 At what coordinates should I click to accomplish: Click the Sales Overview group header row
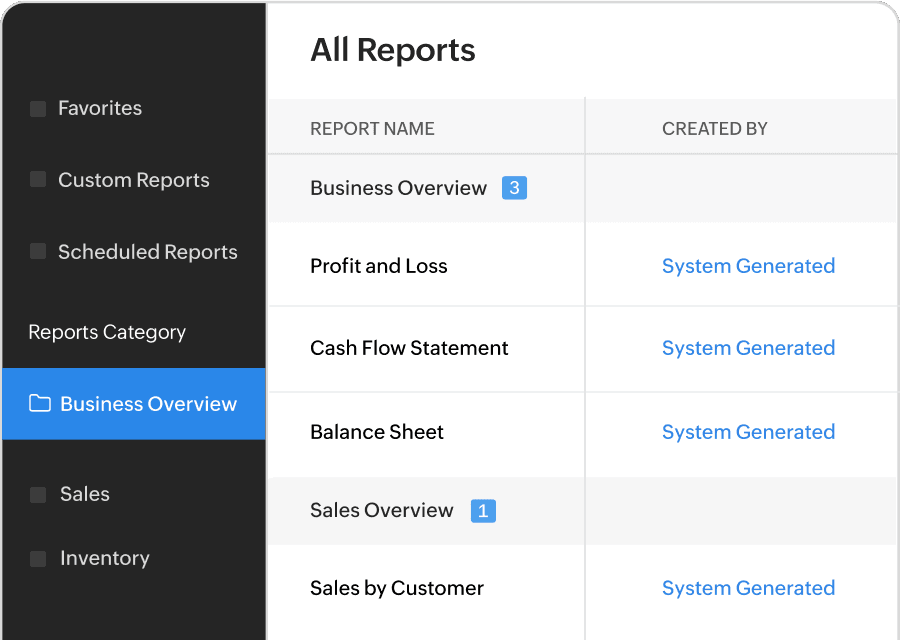pos(583,511)
